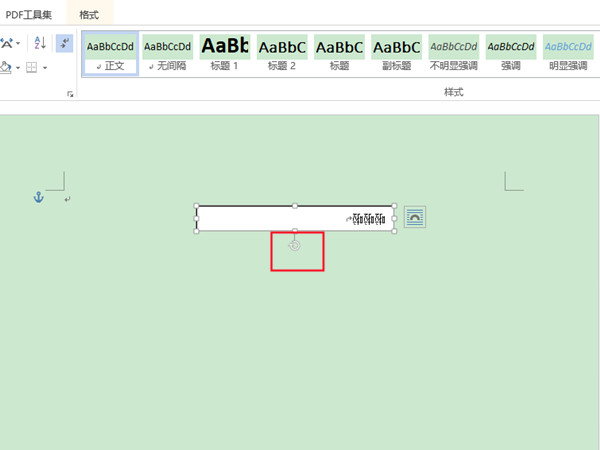The height and width of the screenshot is (450, 600).
Task: Open the borders dropdown arrow
Action: tap(45, 68)
